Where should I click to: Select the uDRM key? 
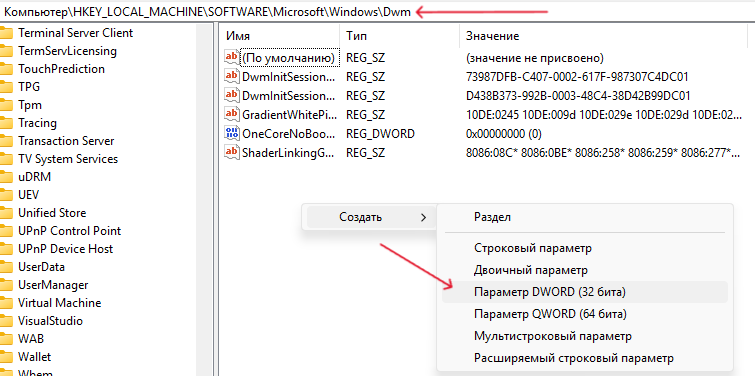34,177
